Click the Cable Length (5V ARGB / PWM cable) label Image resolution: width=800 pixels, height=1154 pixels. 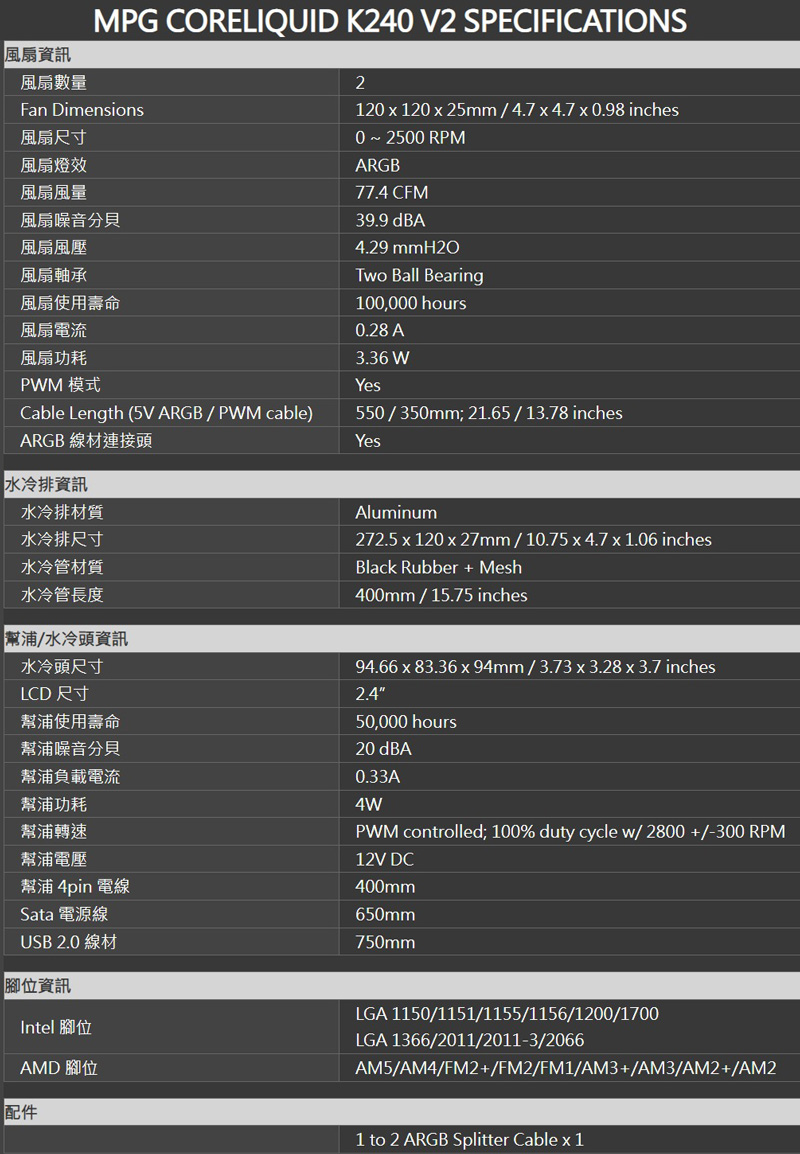166,413
